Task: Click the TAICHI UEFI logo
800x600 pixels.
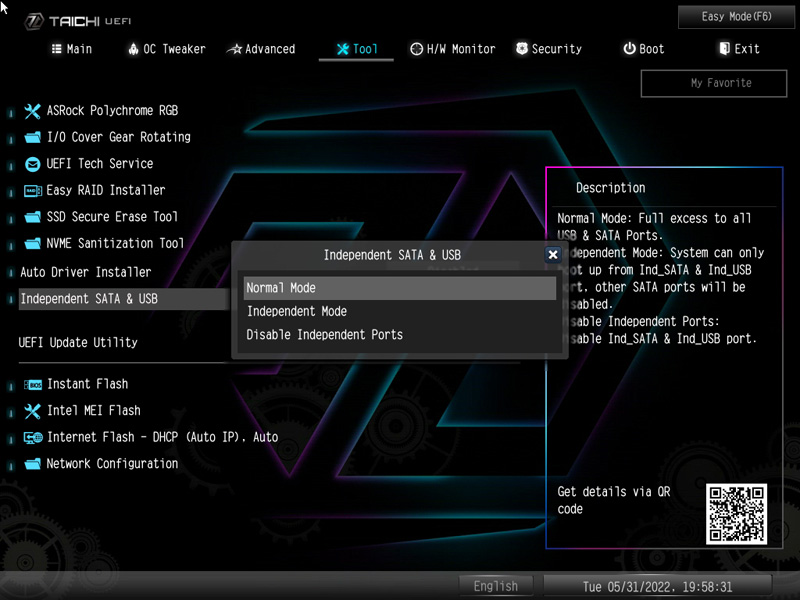Action: tap(78, 21)
